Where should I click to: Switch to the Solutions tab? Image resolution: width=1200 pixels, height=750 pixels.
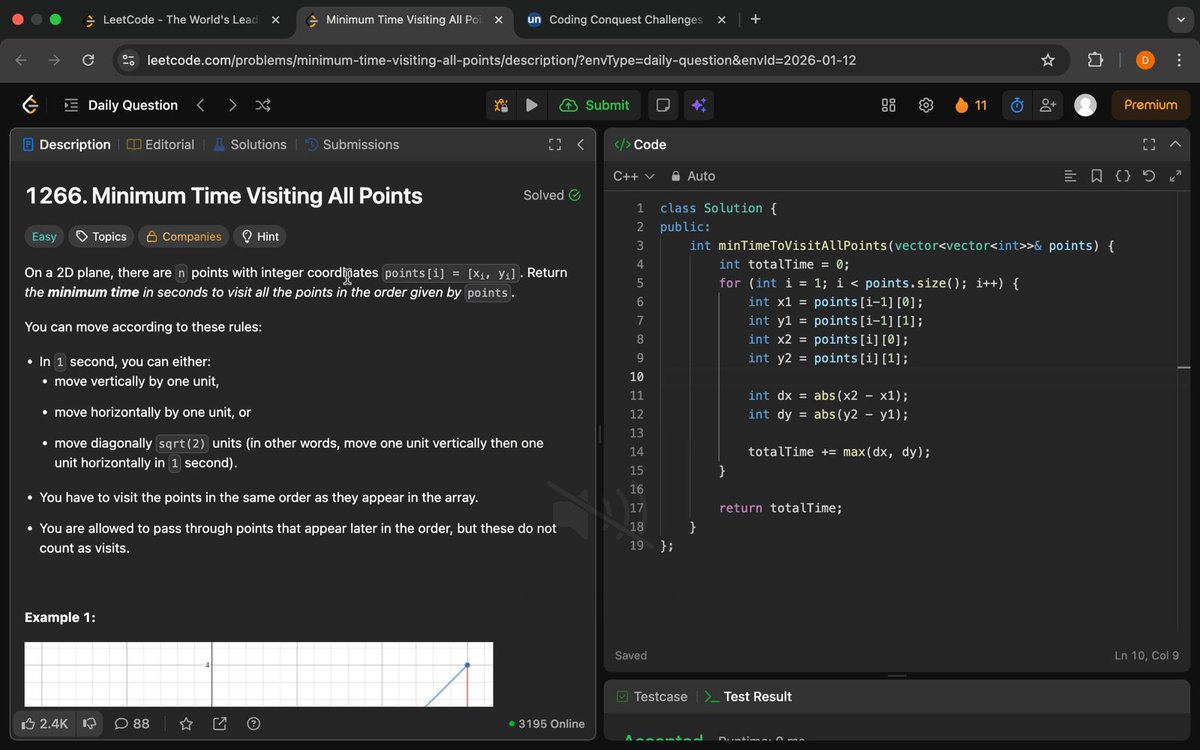[x=250, y=145]
